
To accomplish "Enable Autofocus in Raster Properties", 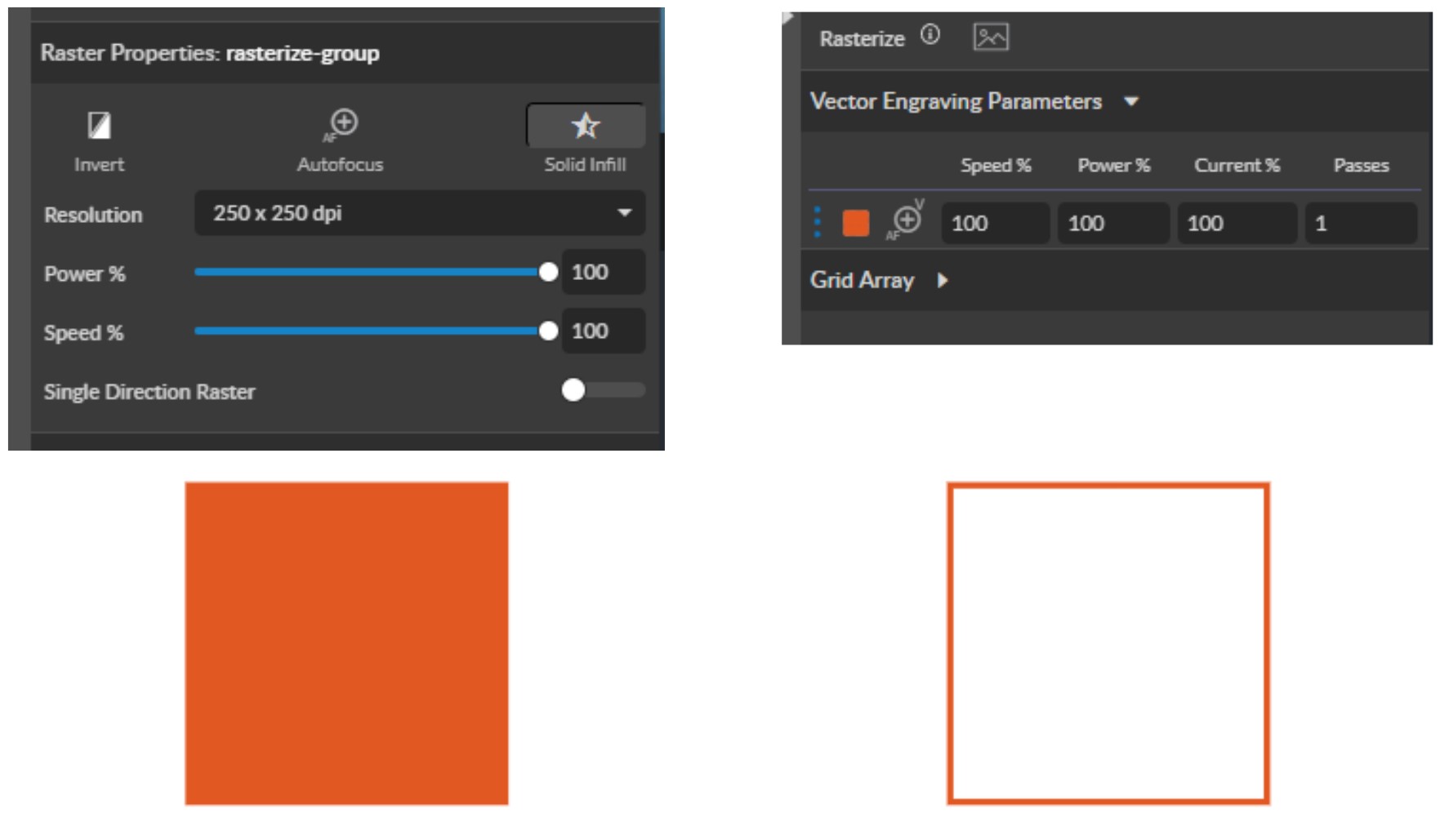I will [x=342, y=124].
